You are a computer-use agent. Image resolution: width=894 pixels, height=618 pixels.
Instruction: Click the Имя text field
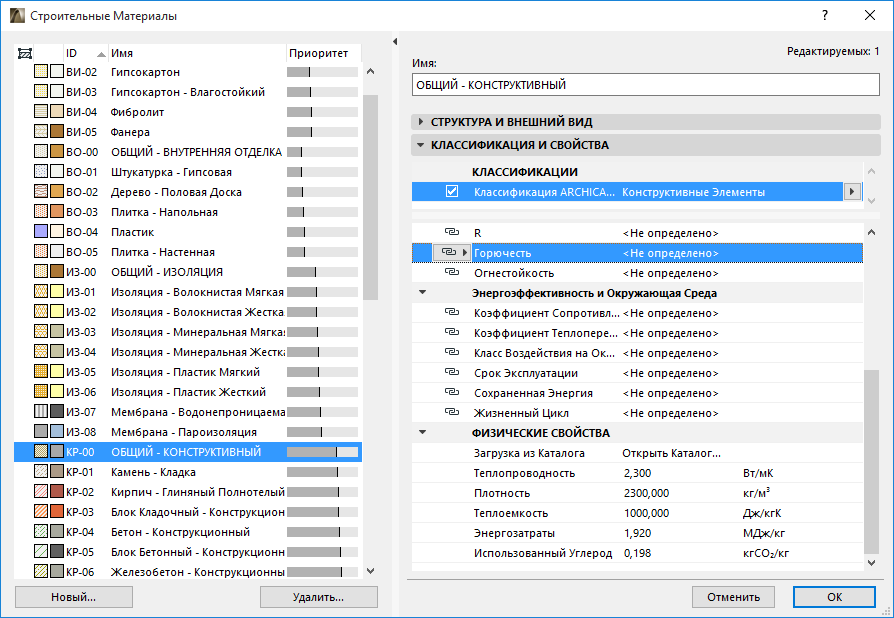(x=645, y=85)
